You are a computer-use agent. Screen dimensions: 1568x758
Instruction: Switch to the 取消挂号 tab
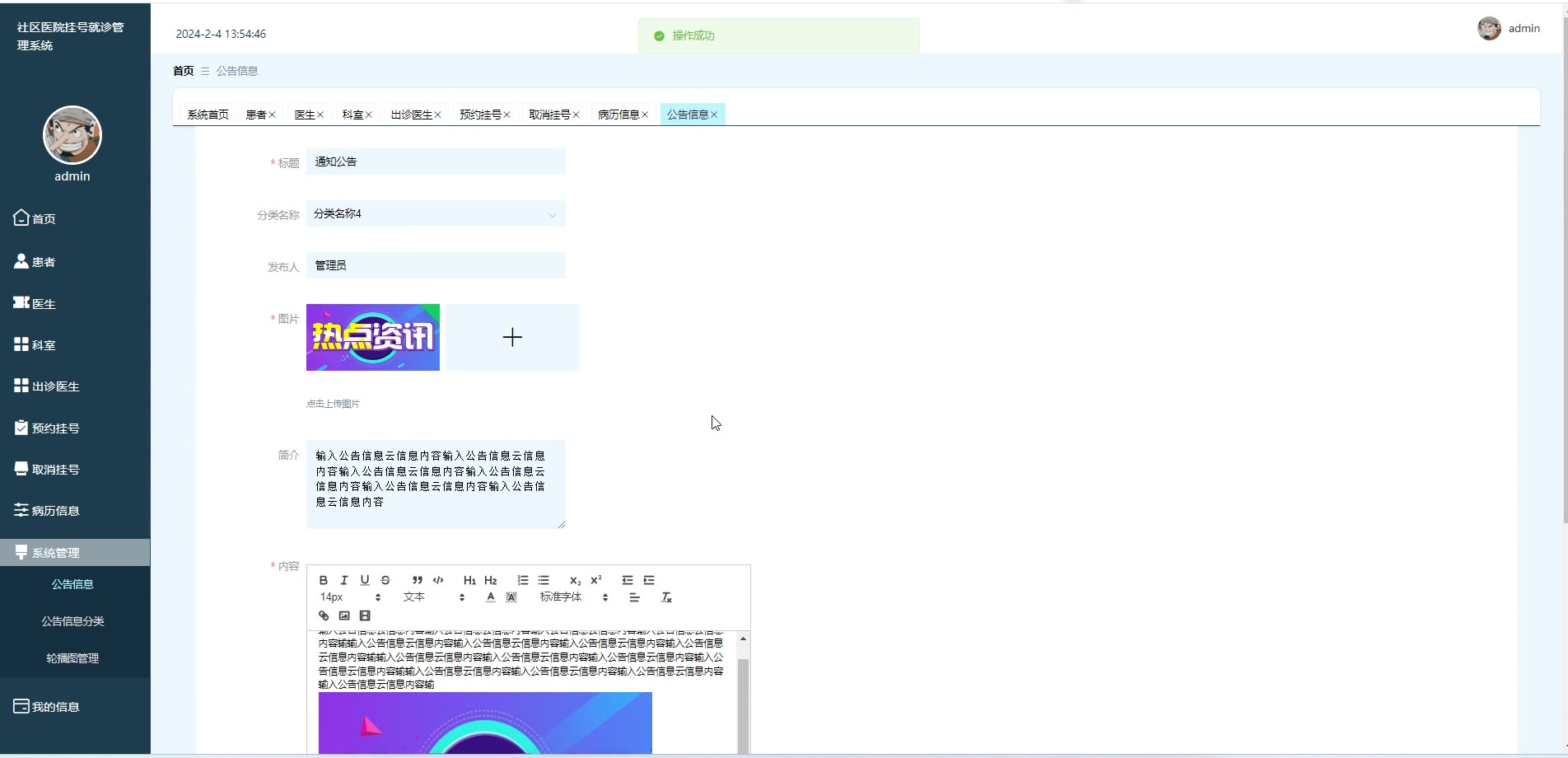coord(549,115)
